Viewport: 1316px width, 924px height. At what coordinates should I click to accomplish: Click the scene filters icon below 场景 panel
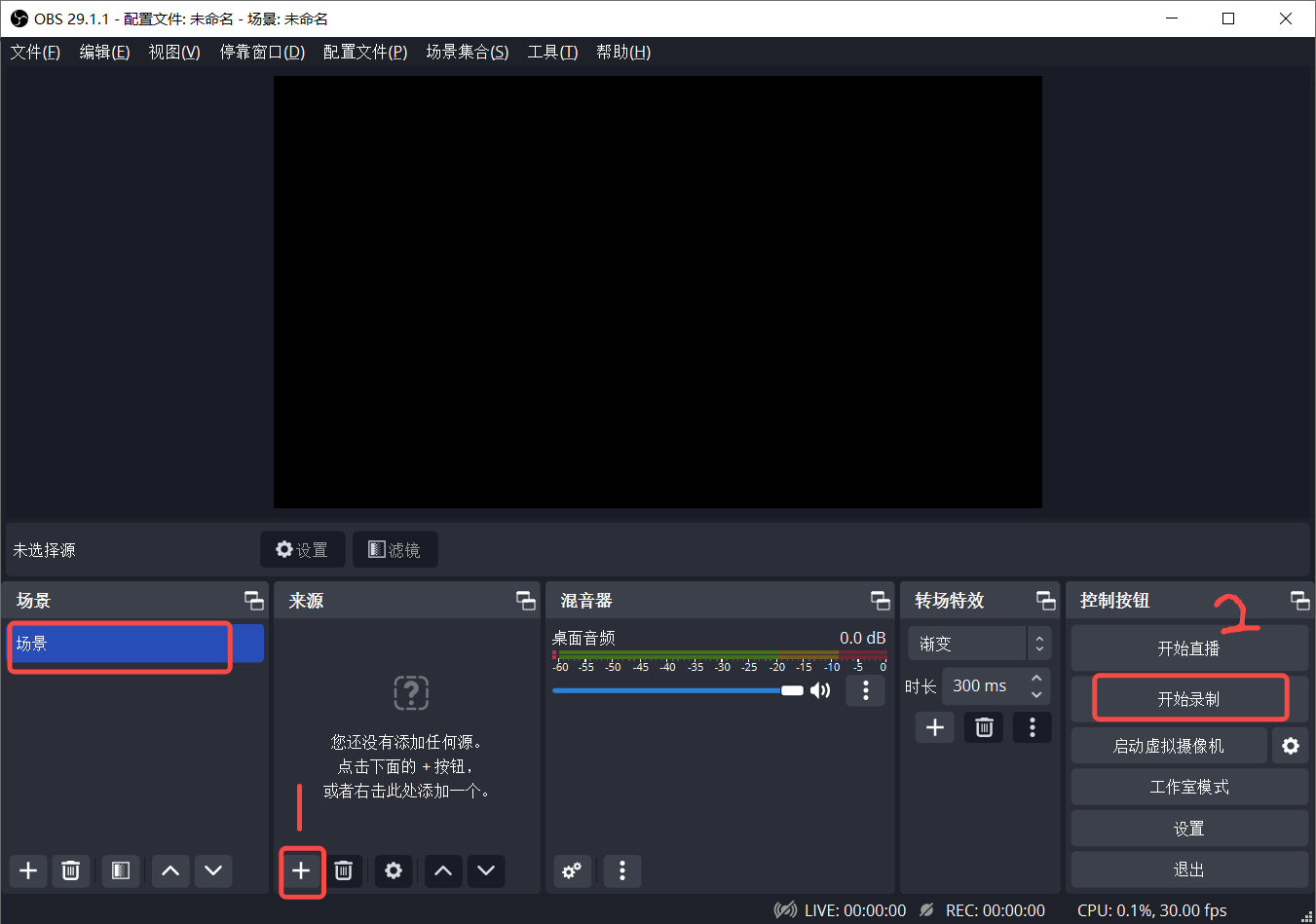[121, 870]
